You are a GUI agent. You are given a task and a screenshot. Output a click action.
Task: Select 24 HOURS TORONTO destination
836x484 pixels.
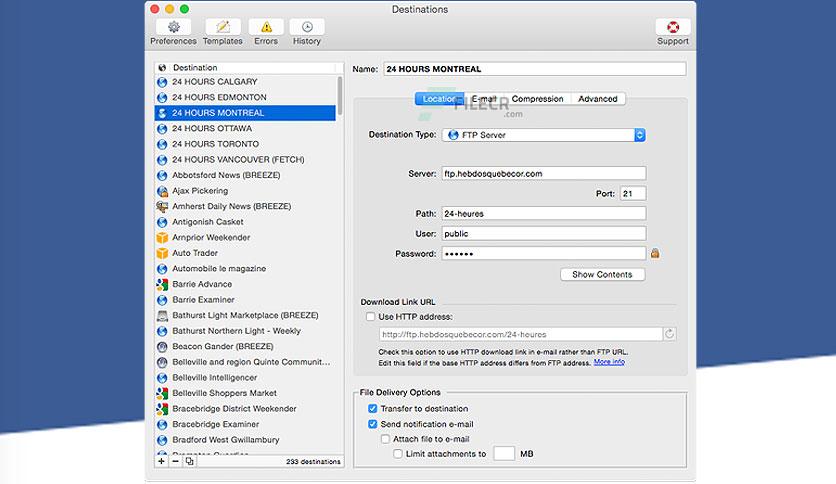pos(245,144)
